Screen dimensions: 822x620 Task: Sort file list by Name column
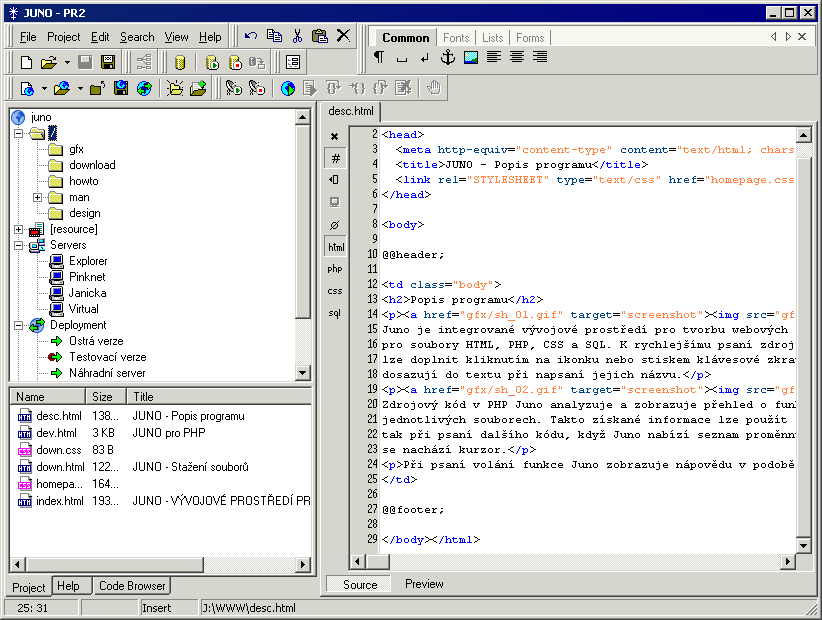(x=48, y=397)
